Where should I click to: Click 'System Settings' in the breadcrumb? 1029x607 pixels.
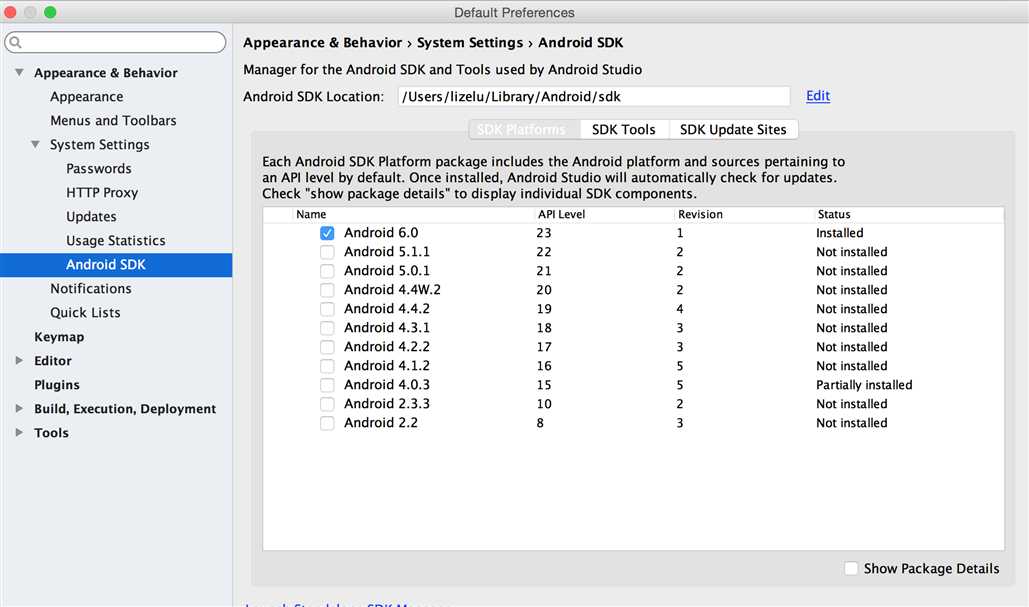pyautogui.click(x=470, y=43)
